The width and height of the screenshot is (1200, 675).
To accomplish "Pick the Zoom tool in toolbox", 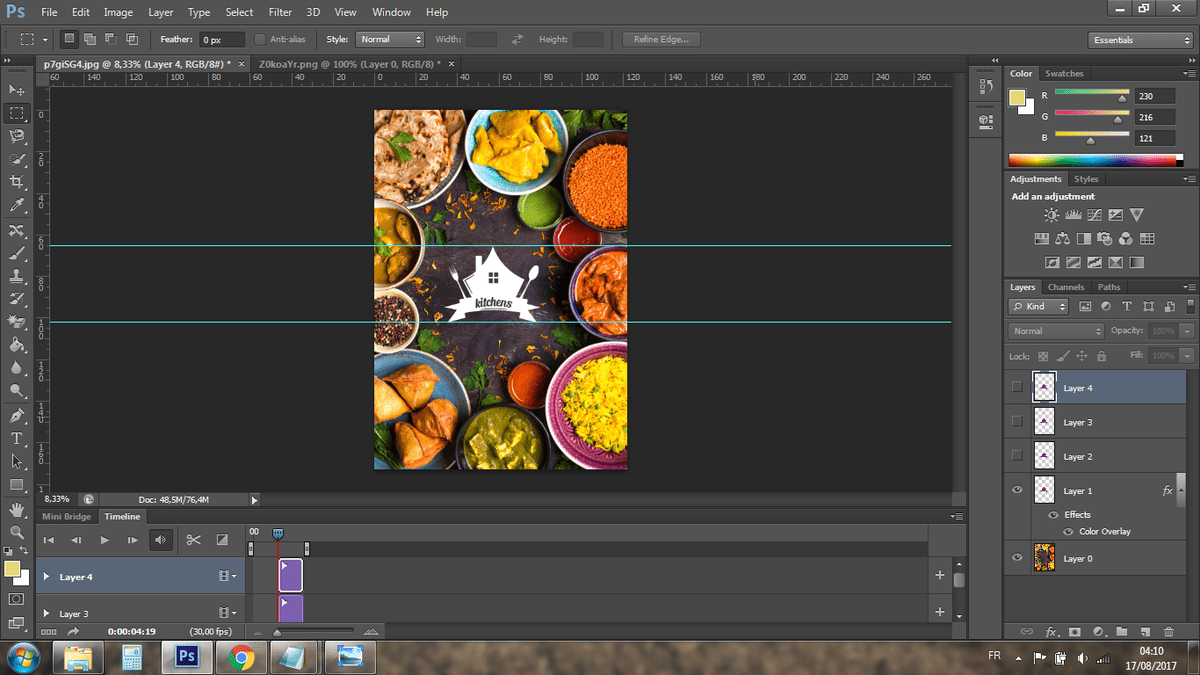I will (17, 532).
